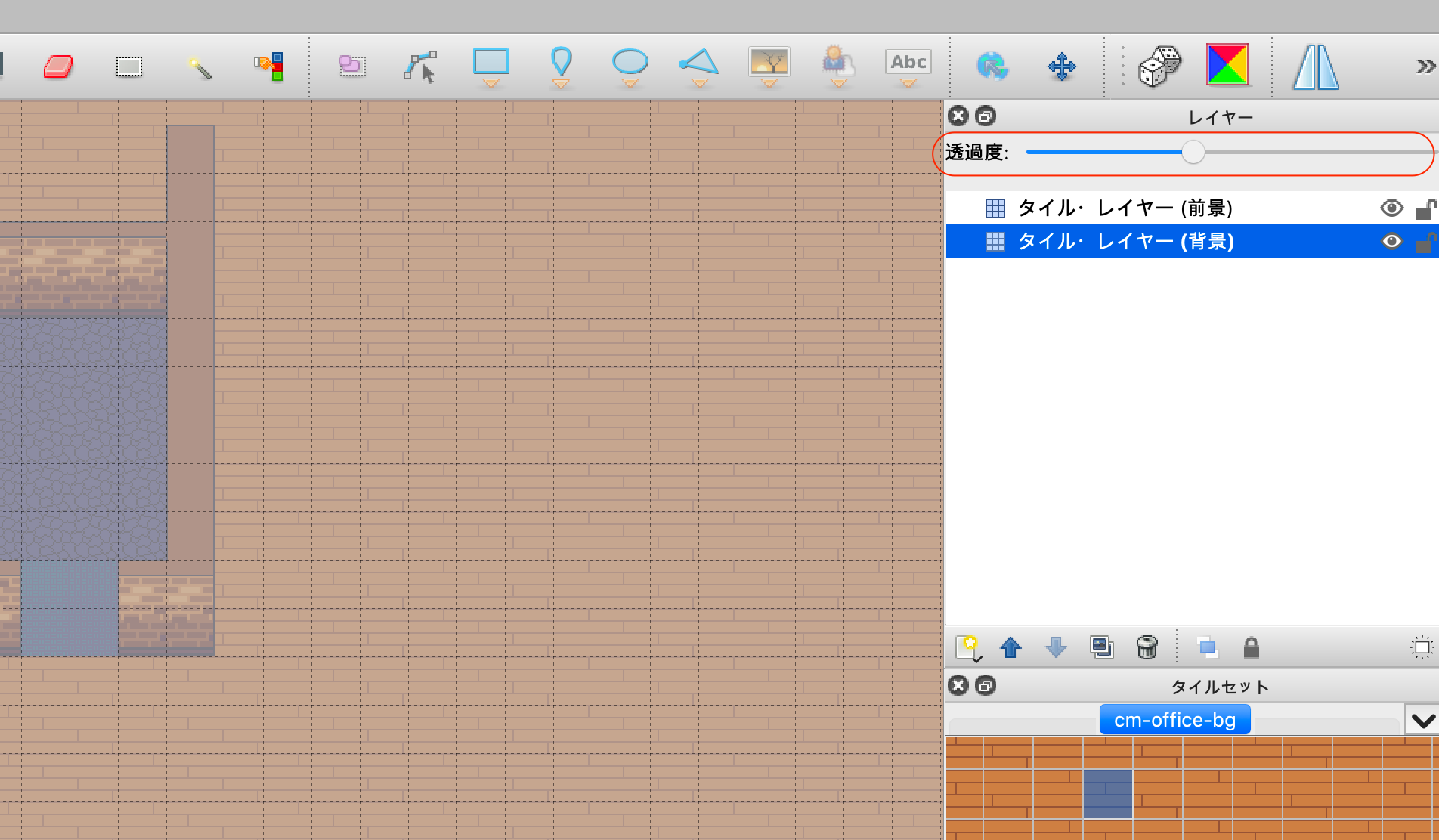
Task: Remove layer with the trash icon
Action: click(1147, 647)
